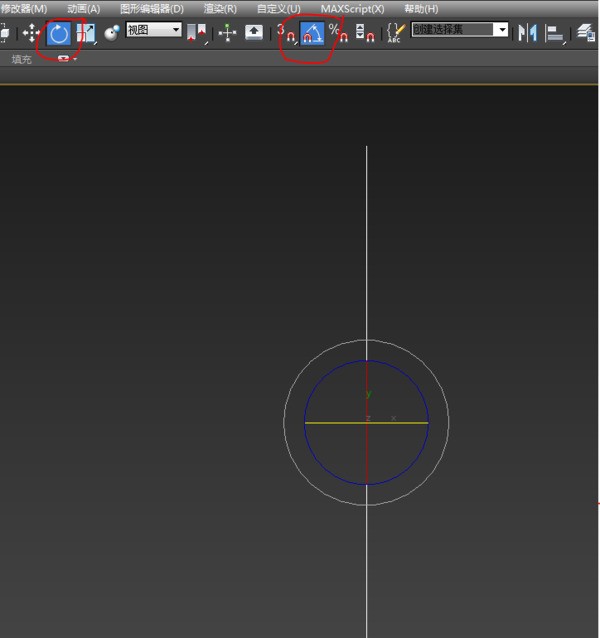The height and width of the screenshot is (638, 600).
Task: Open the Layer Manager icon
Action: point(586,33)
